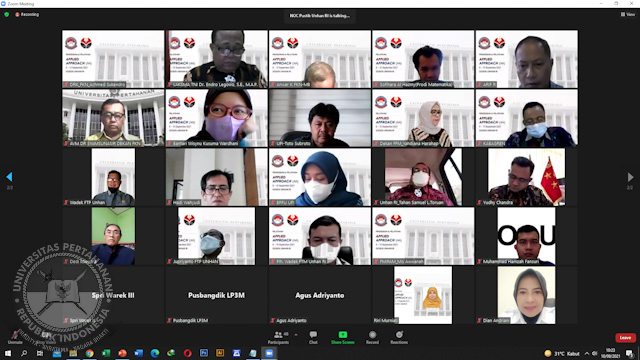This screenshot has width=640, height=360.
Task: Toggle the Stop Video camera button
Action: (x=46, y=337)
